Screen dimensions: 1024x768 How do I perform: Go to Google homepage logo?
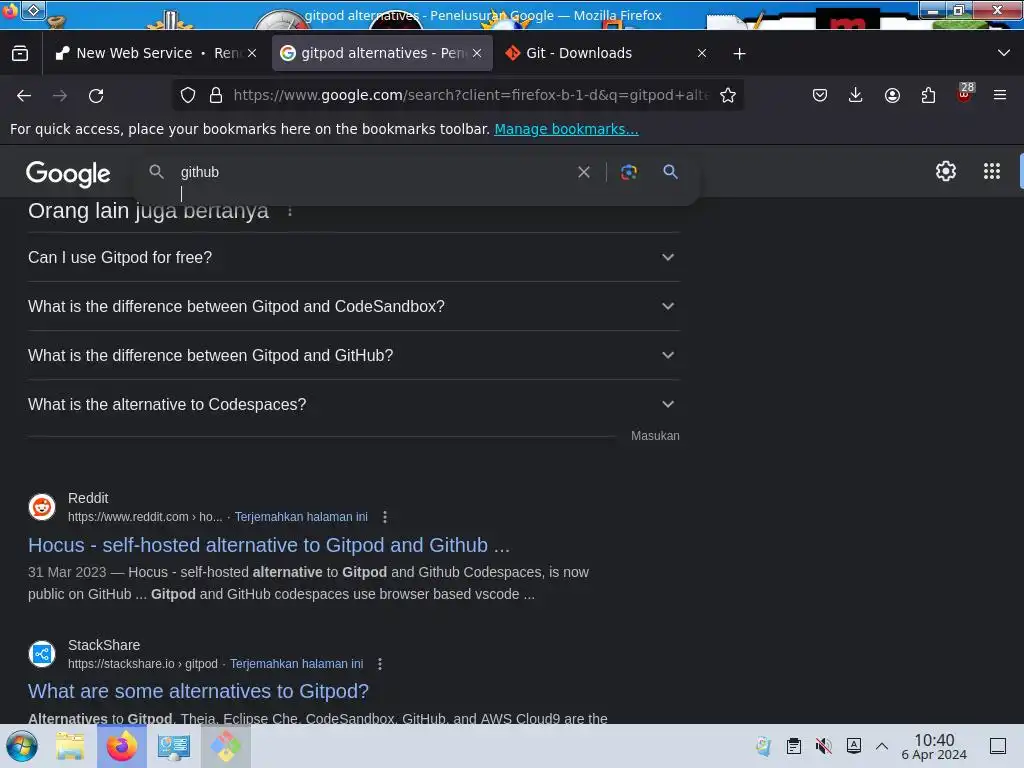click(x=68, y=174)
